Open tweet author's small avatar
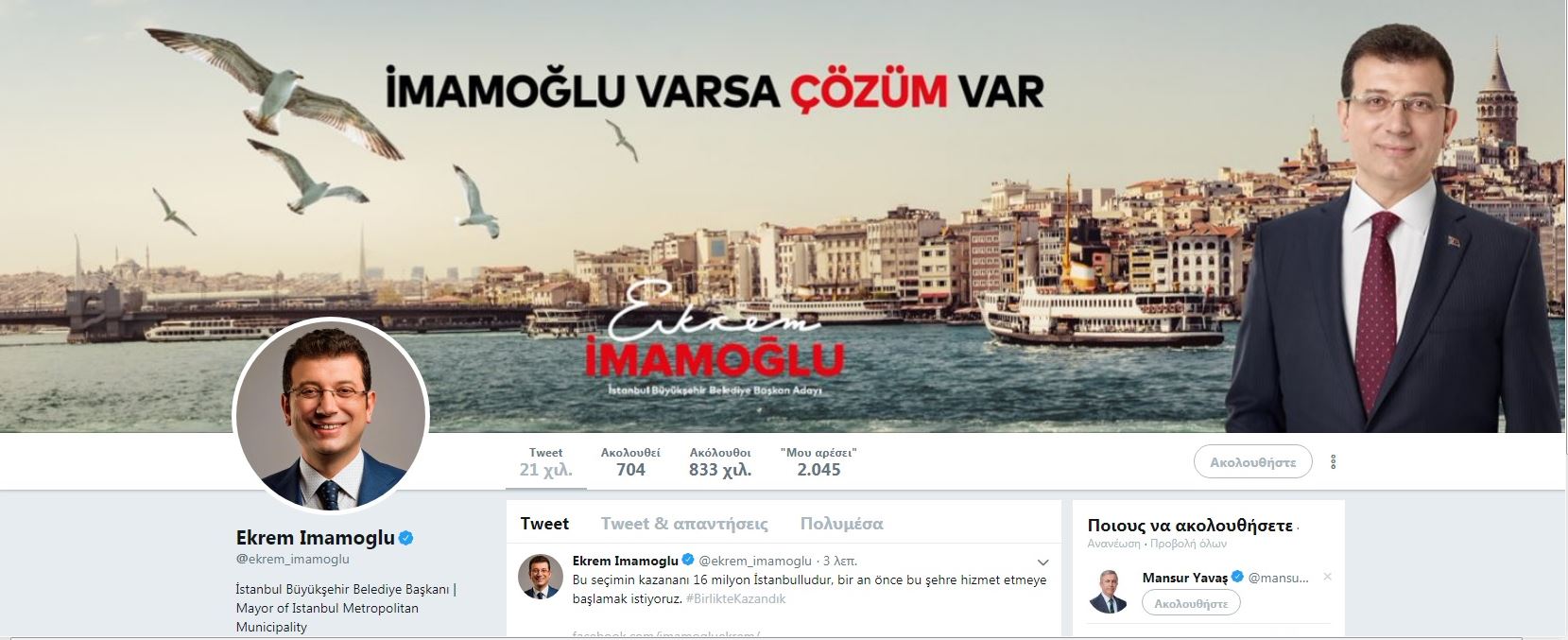 [x=541, y=577]
